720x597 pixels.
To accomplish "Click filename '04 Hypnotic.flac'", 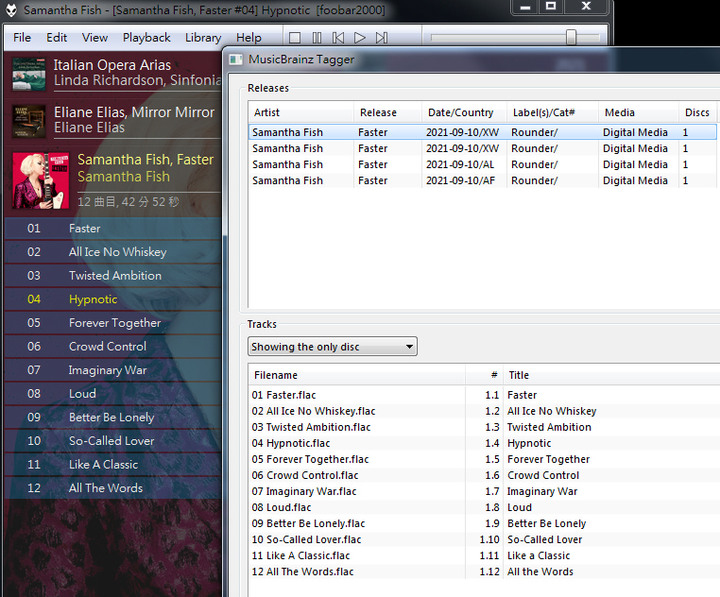I will tap(291, 443).
